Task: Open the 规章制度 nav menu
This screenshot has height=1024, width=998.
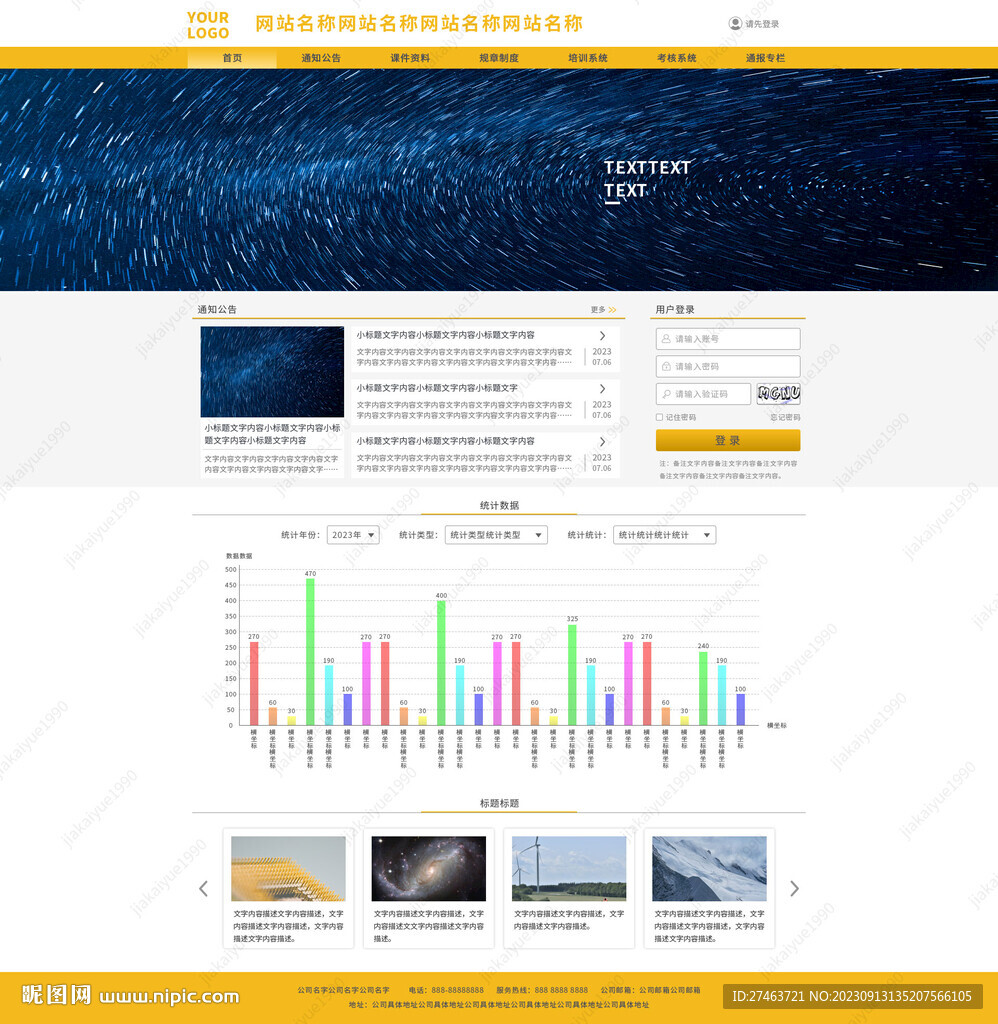Action: (x=498, y=57)
